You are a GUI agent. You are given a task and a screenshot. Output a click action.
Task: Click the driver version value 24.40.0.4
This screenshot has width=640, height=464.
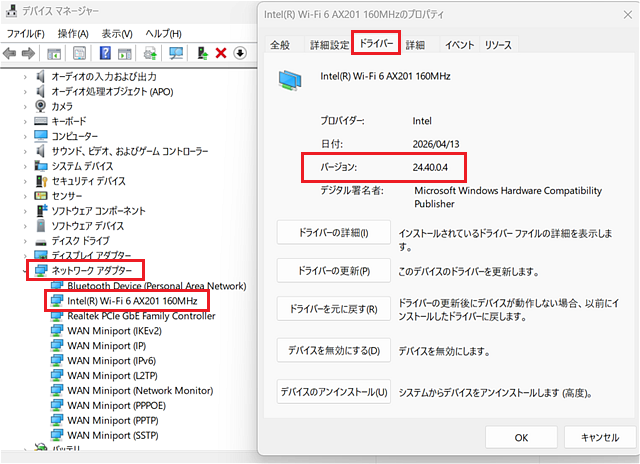pyautogui.click(x=430, y=167)
